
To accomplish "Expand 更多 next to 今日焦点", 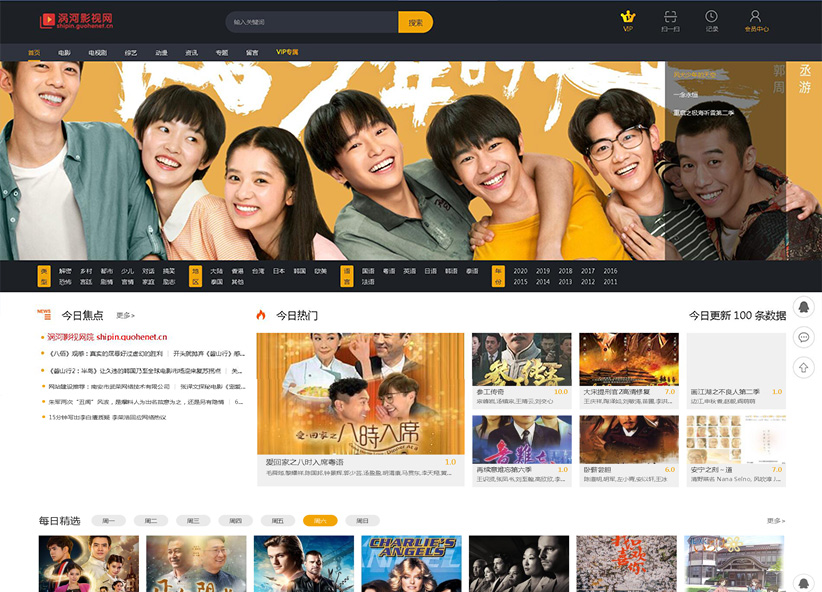I will tap(125, 316).
